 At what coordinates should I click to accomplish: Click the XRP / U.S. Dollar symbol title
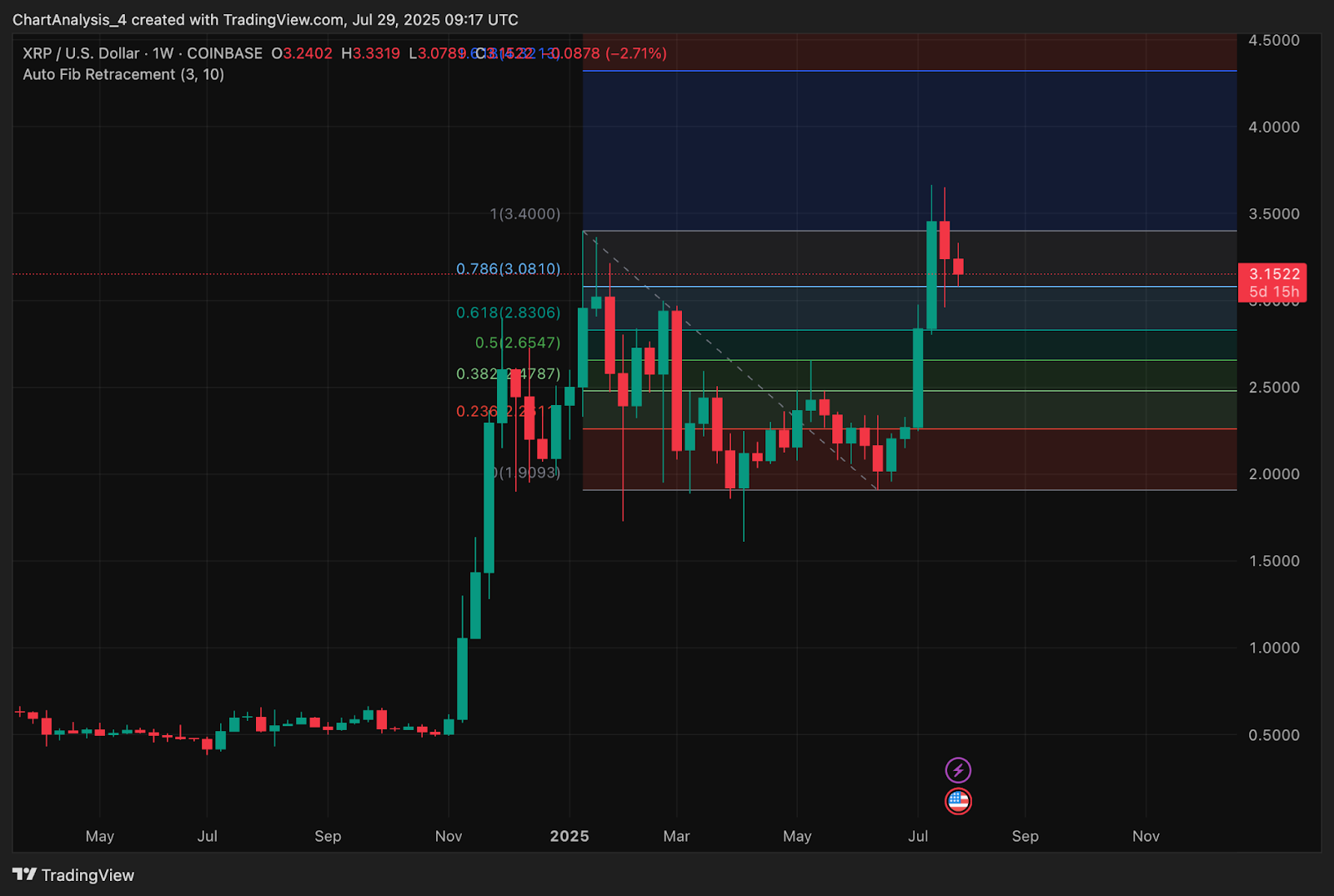(81, 53)
